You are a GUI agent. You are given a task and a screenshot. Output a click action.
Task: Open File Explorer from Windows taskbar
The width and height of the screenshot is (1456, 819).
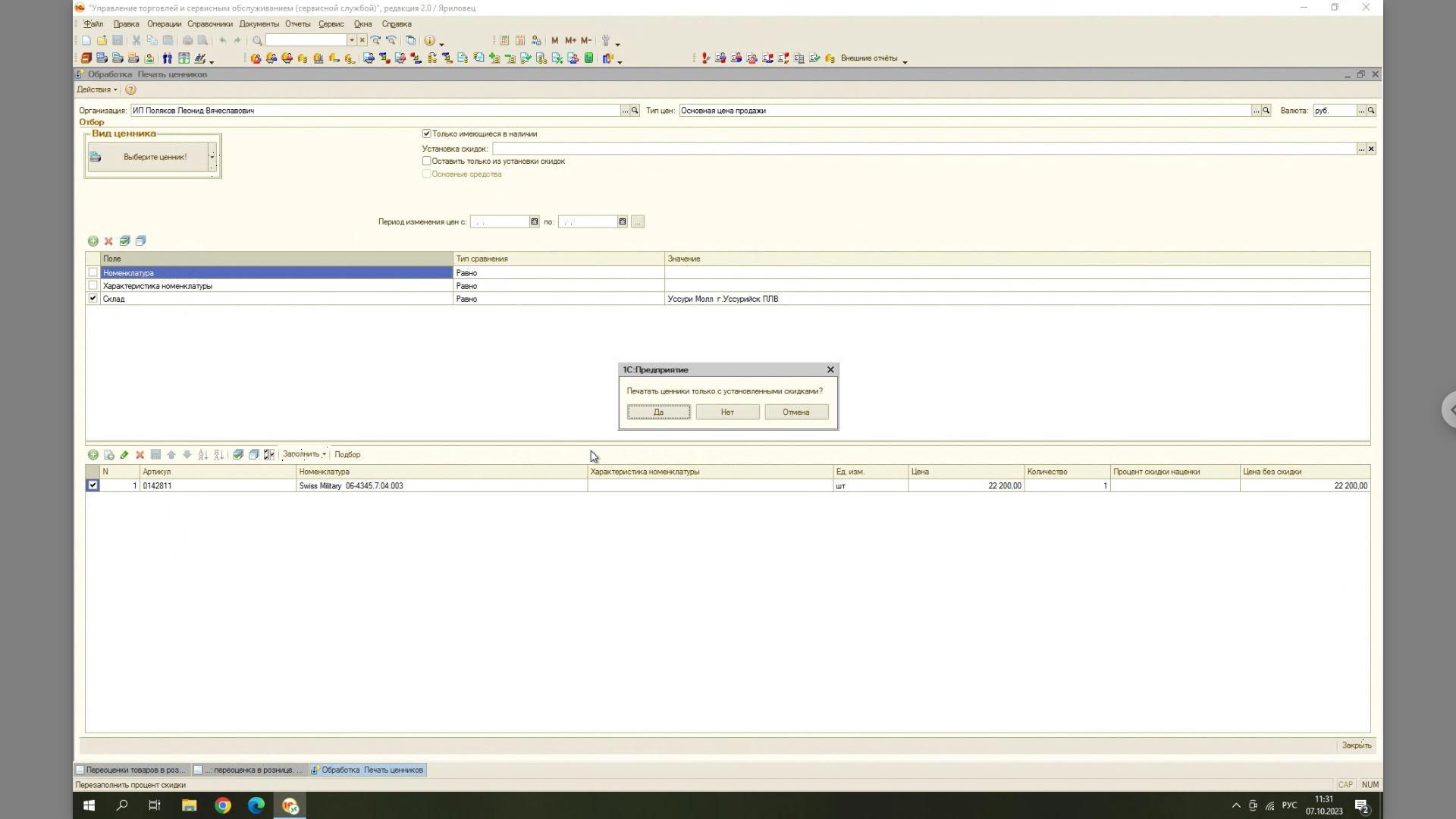pyautogui.click(x=189, y=805)
